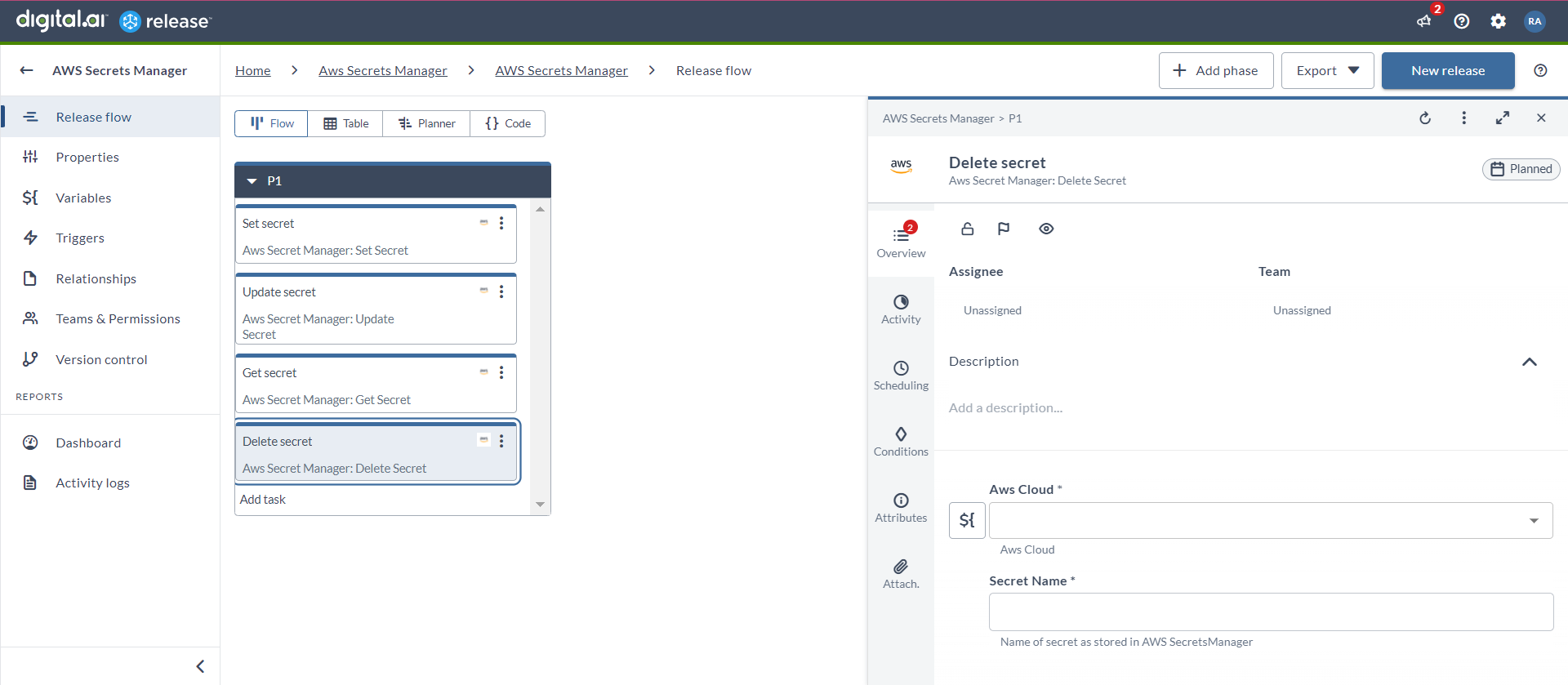Collapse the P1 phase
This screenshot has width=1568, height=685.
tap(252, 181)
